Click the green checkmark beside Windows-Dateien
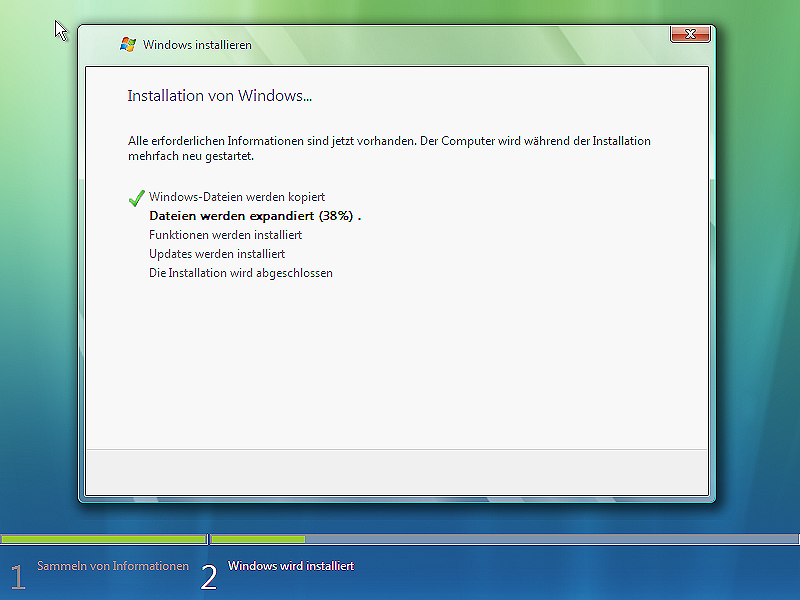 pos(137,198)
